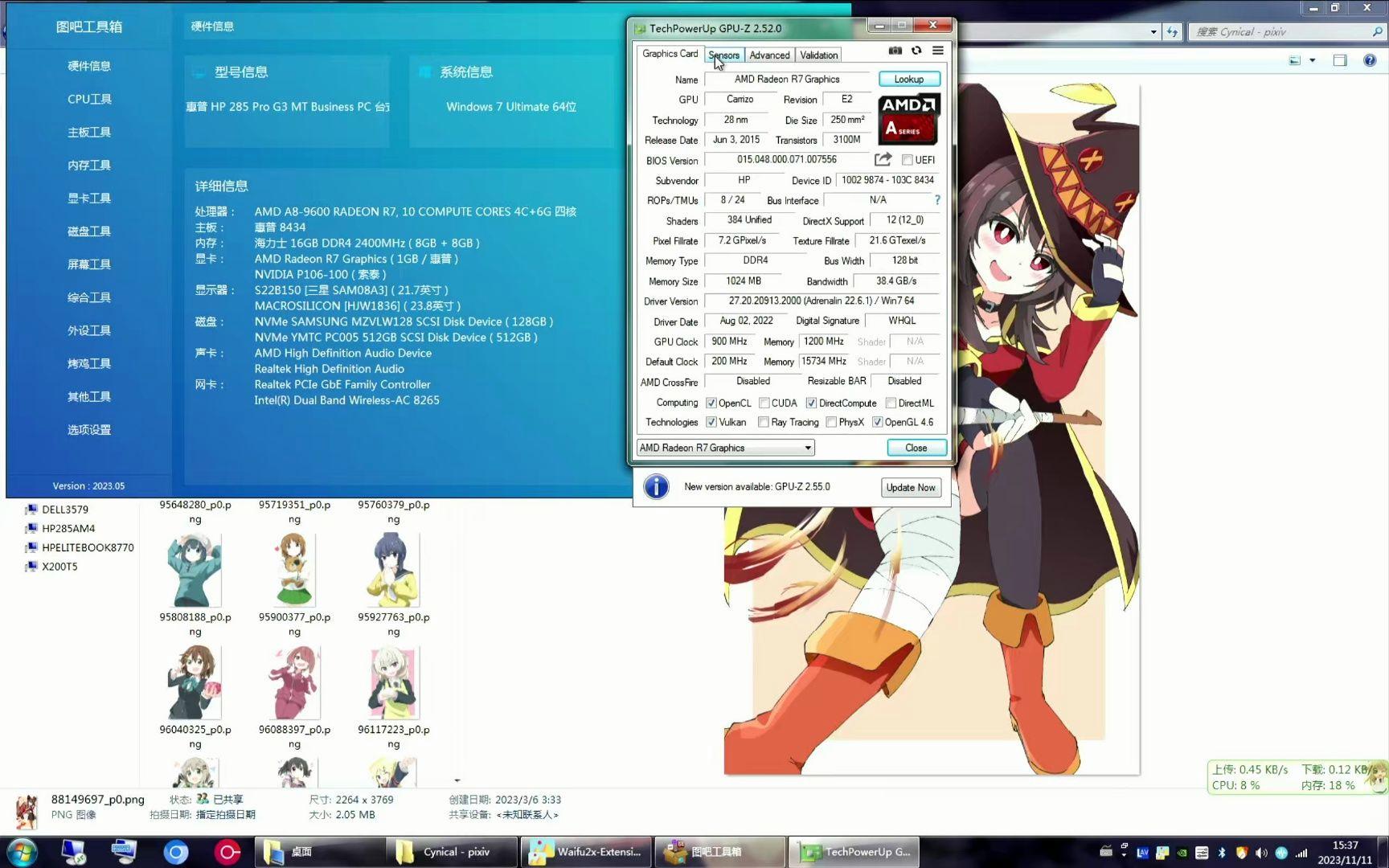This screenshot has width=1389, height=868.
Task: Open the AMD Radeon R7 Graphics GPU dropdown
Action: coord(725,448)
